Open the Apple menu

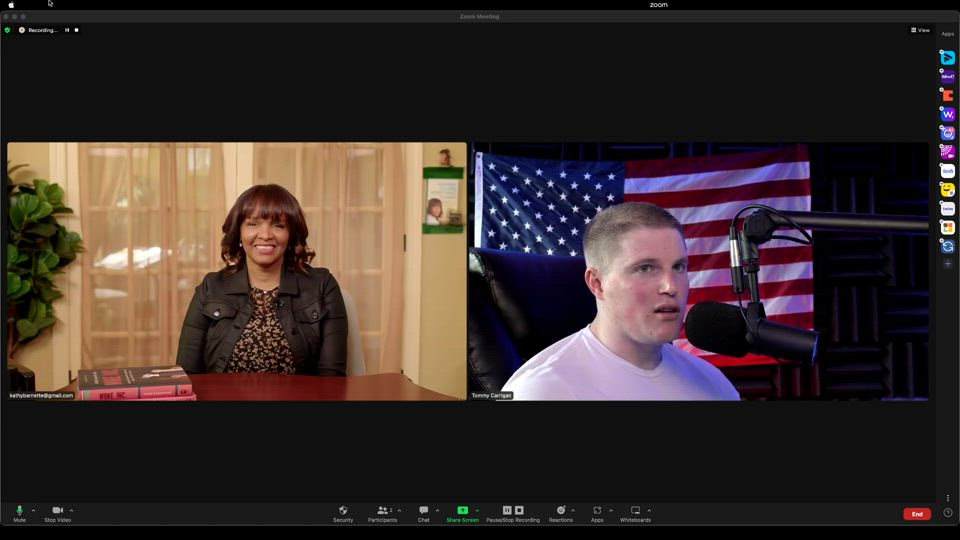[x=12, y=5]
